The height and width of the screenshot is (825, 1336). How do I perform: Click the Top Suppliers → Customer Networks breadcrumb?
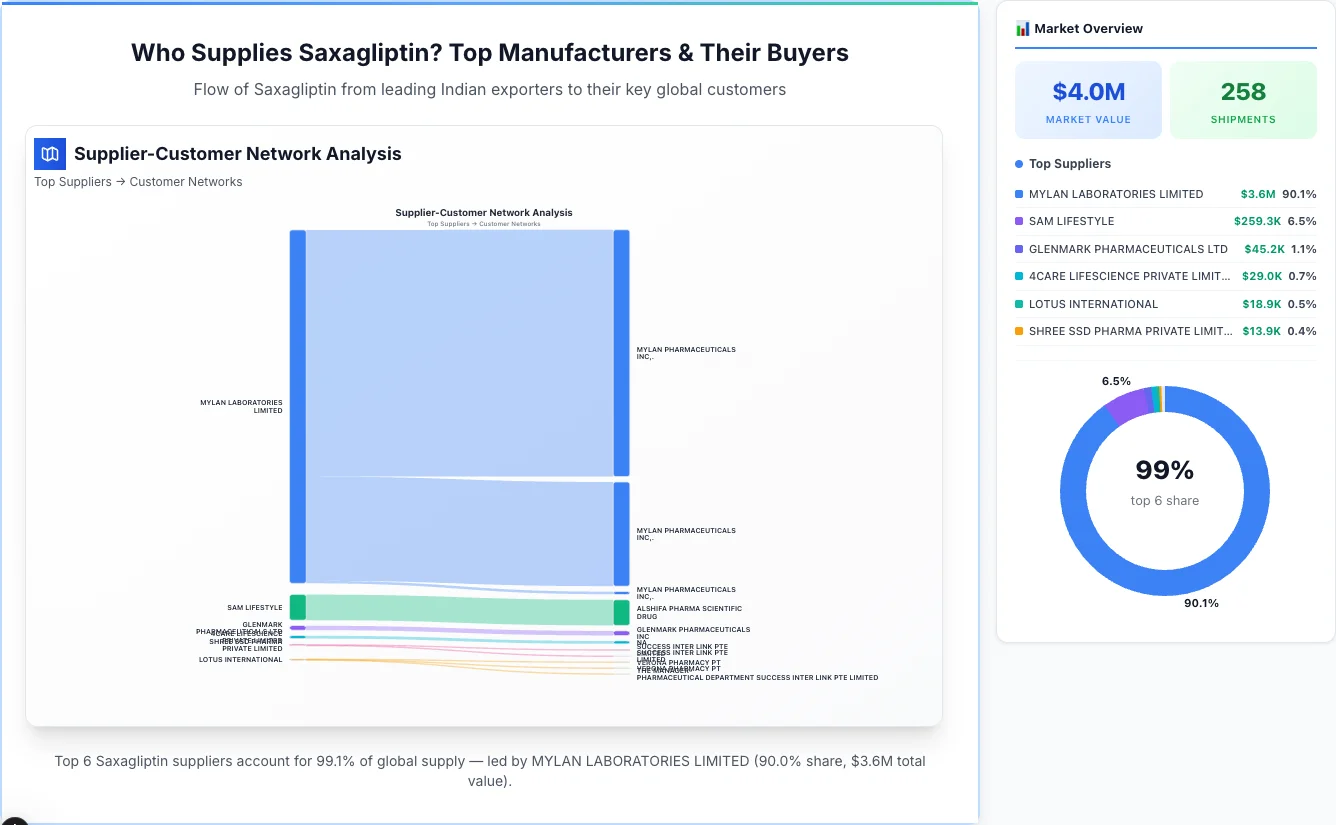138,181
